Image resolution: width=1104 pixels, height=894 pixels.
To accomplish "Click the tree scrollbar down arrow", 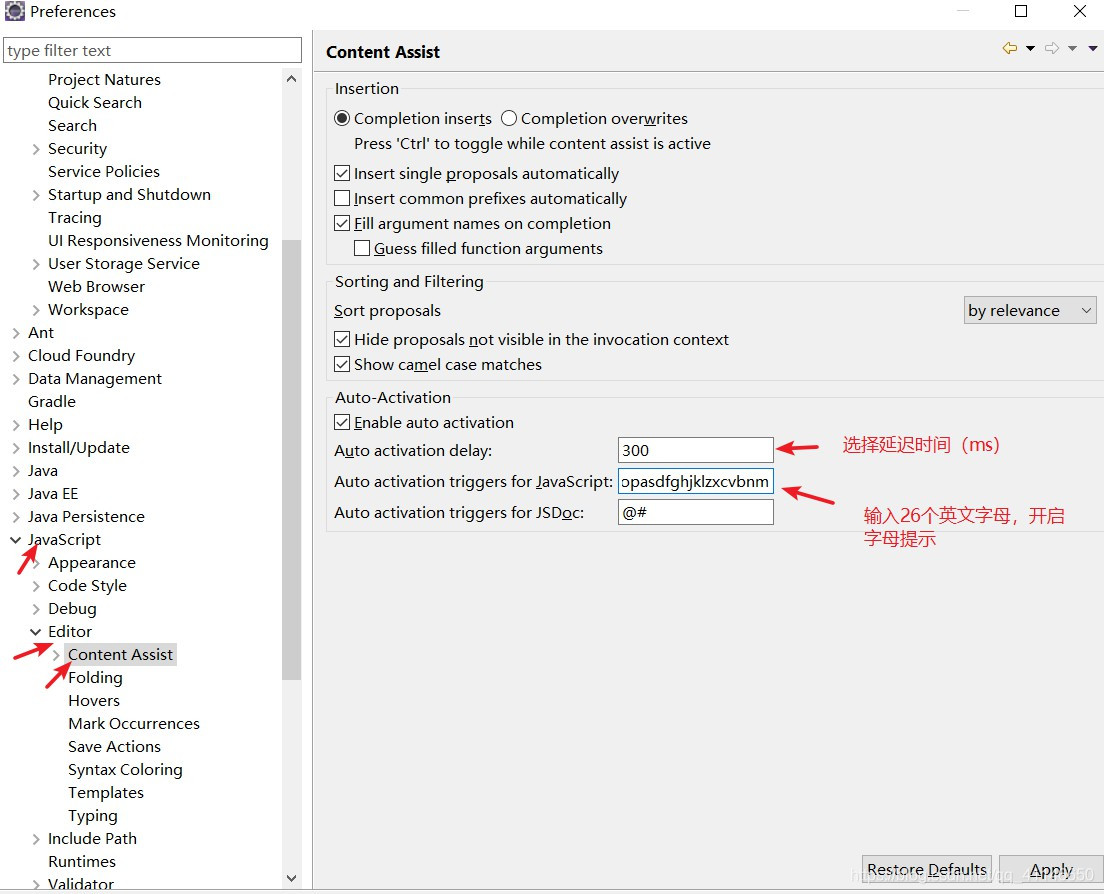I will [x=291, y=878].
